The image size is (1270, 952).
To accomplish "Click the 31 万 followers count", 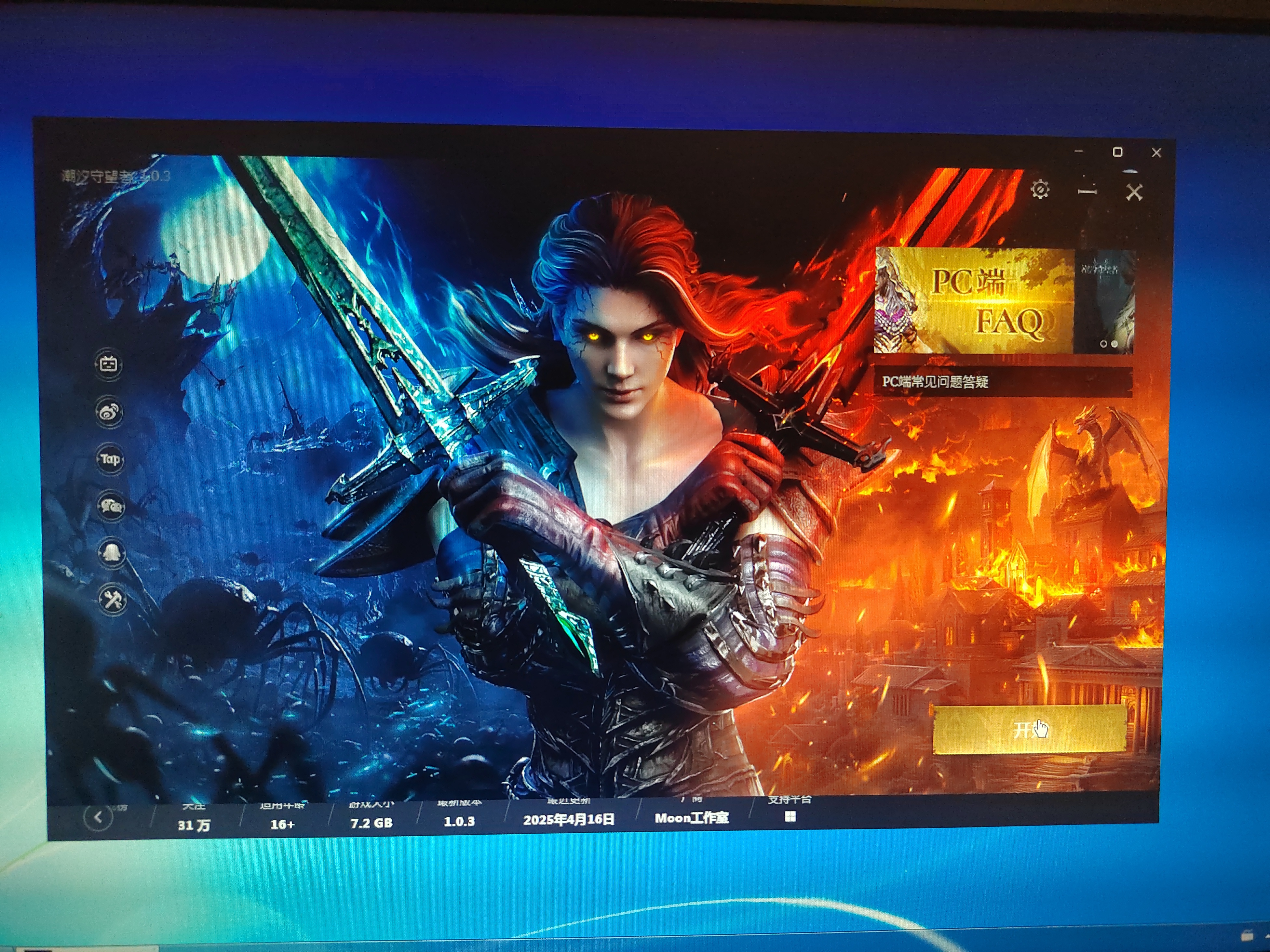I will tap(194, 826).
